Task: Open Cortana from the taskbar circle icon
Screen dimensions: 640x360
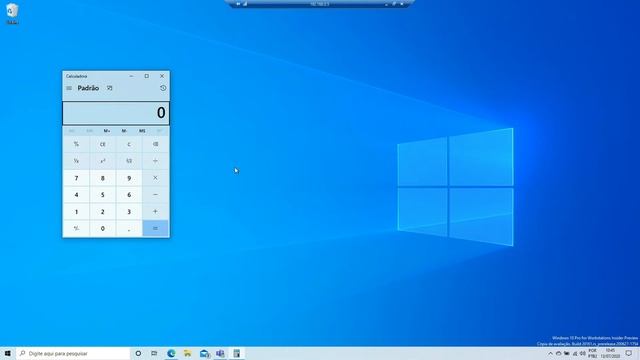Action: (138, 353)
